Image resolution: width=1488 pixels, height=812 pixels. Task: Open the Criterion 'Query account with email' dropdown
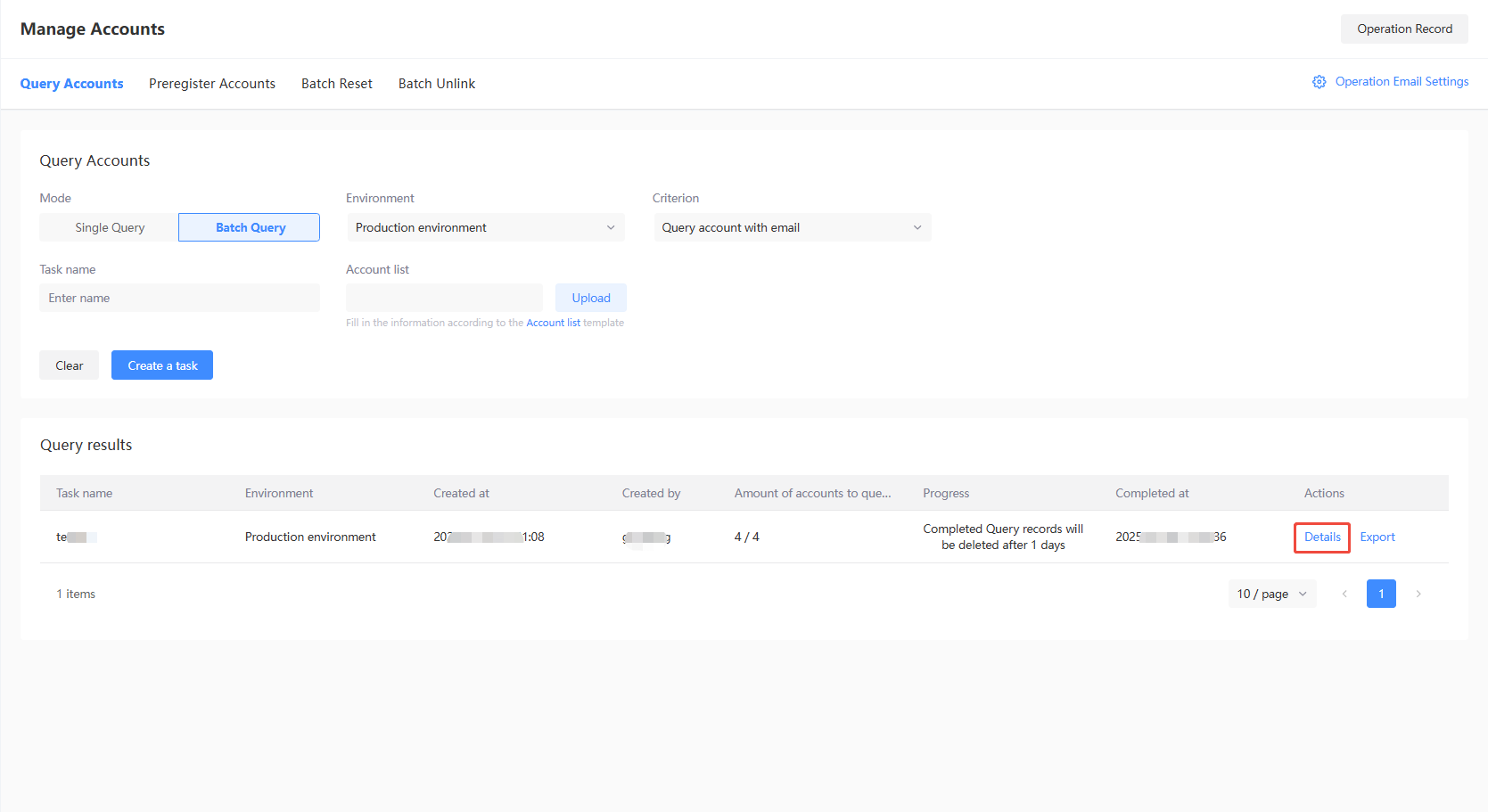point(792,227)
